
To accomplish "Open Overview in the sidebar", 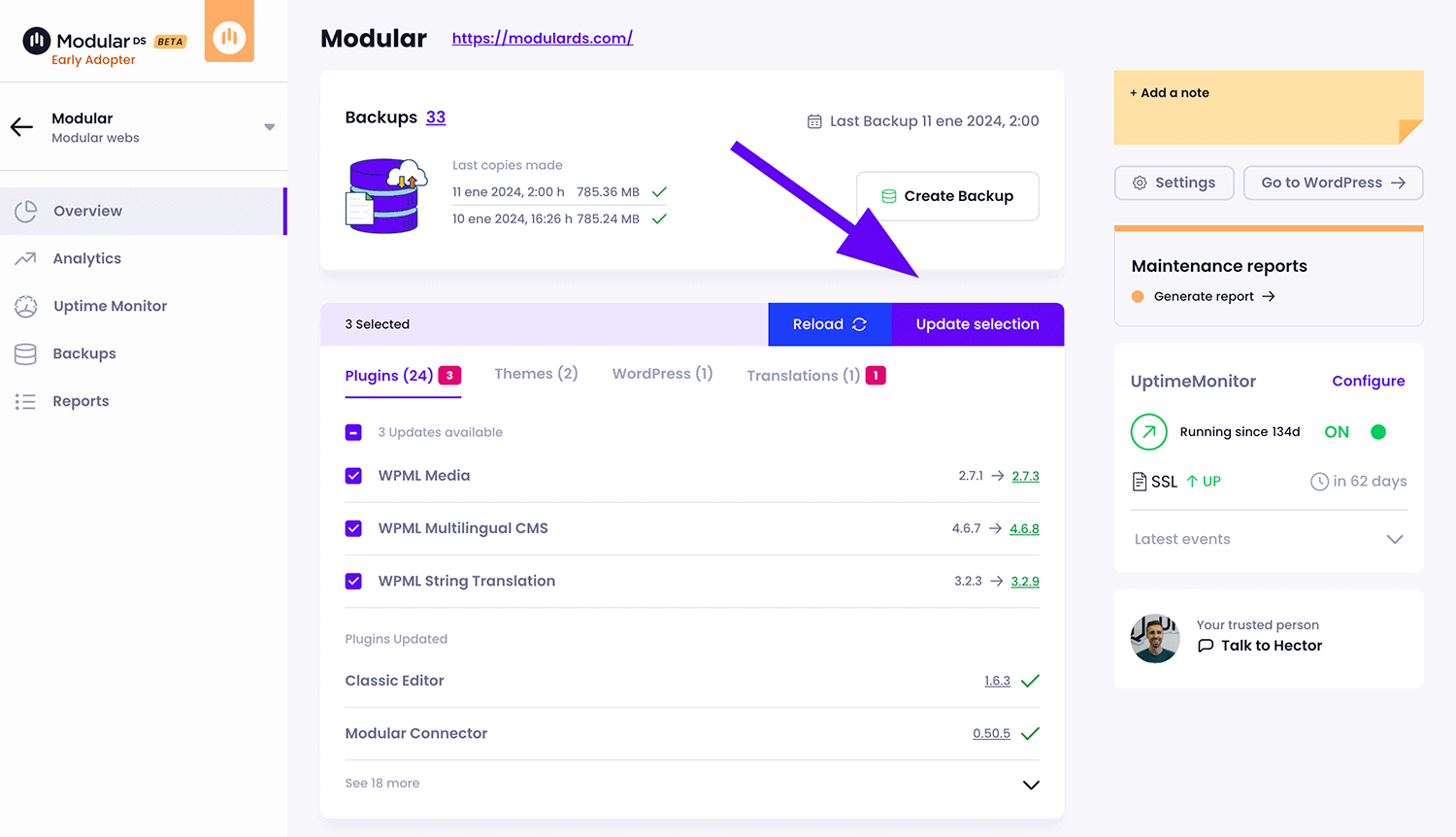I will pyautogui.click(x=144, y=211).
